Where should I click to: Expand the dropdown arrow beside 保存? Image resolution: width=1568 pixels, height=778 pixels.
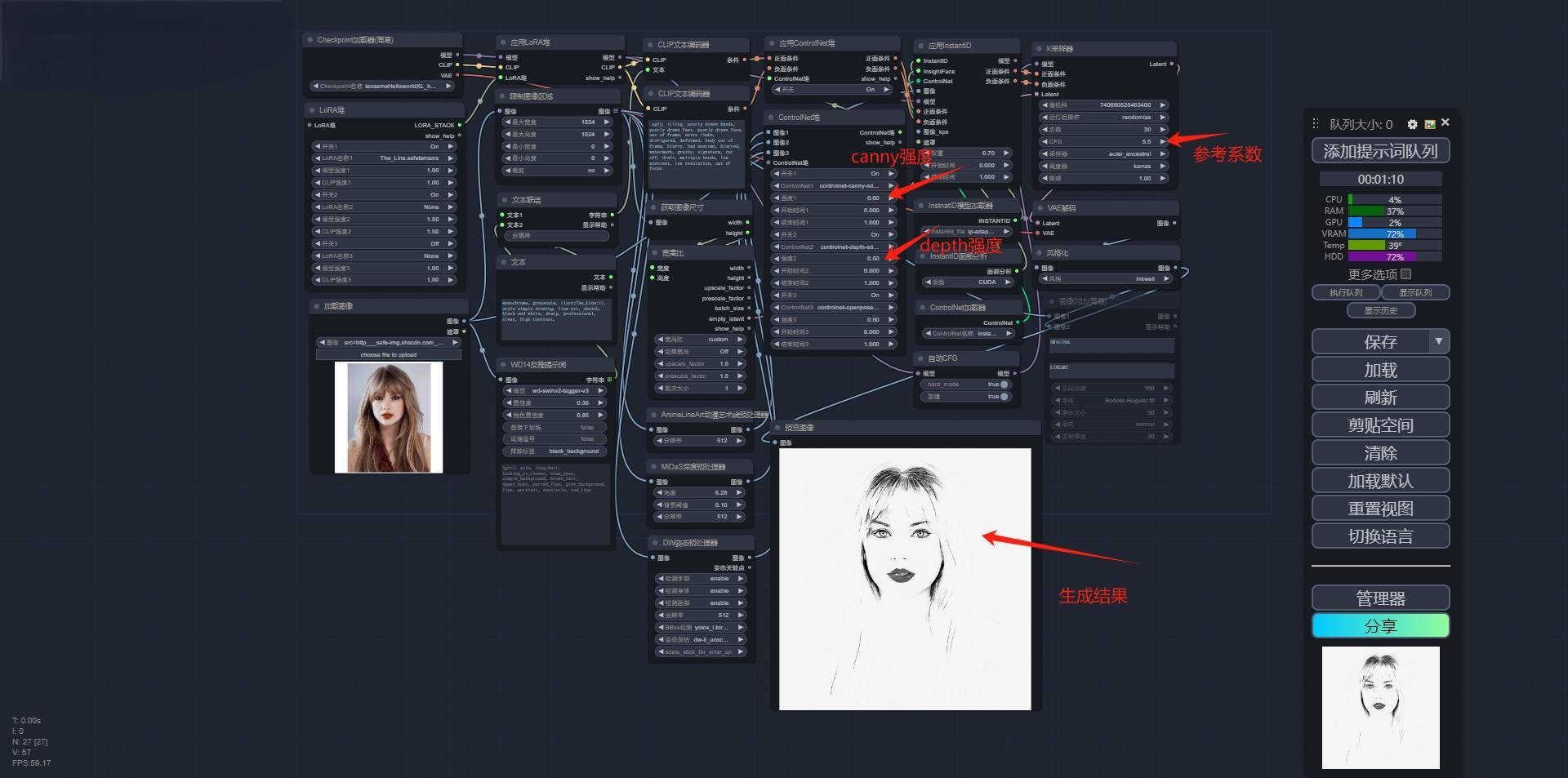[1438, 341]
